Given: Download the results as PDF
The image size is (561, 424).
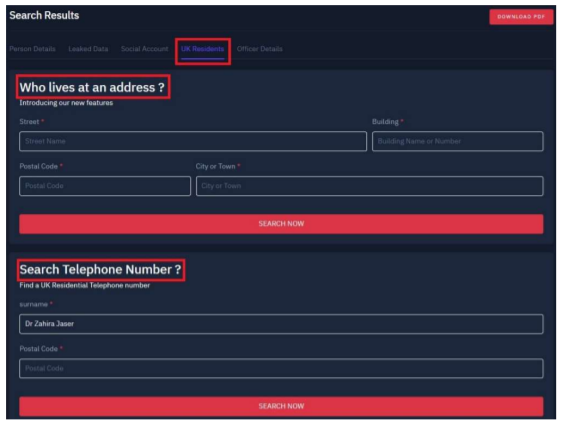Looking at the screenshot, I should 521,17.
